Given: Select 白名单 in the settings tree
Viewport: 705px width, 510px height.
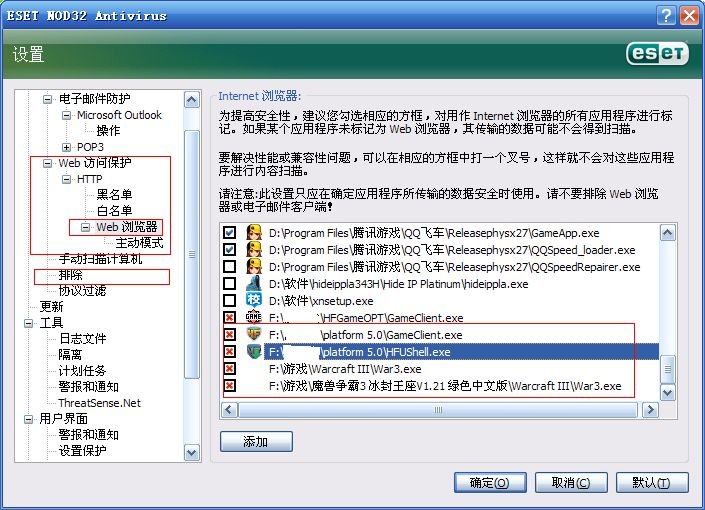Looking at the screenshot, I should tap(114, 210).
